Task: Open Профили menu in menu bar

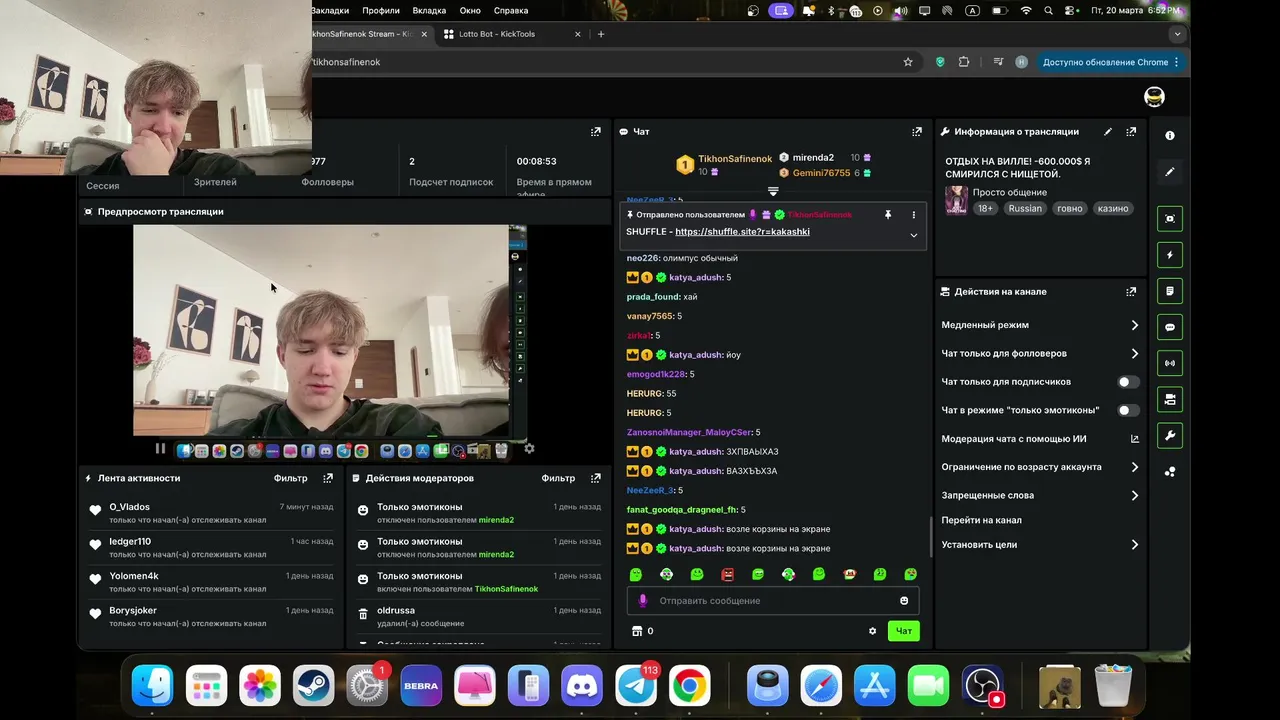Action: (381, 10)
